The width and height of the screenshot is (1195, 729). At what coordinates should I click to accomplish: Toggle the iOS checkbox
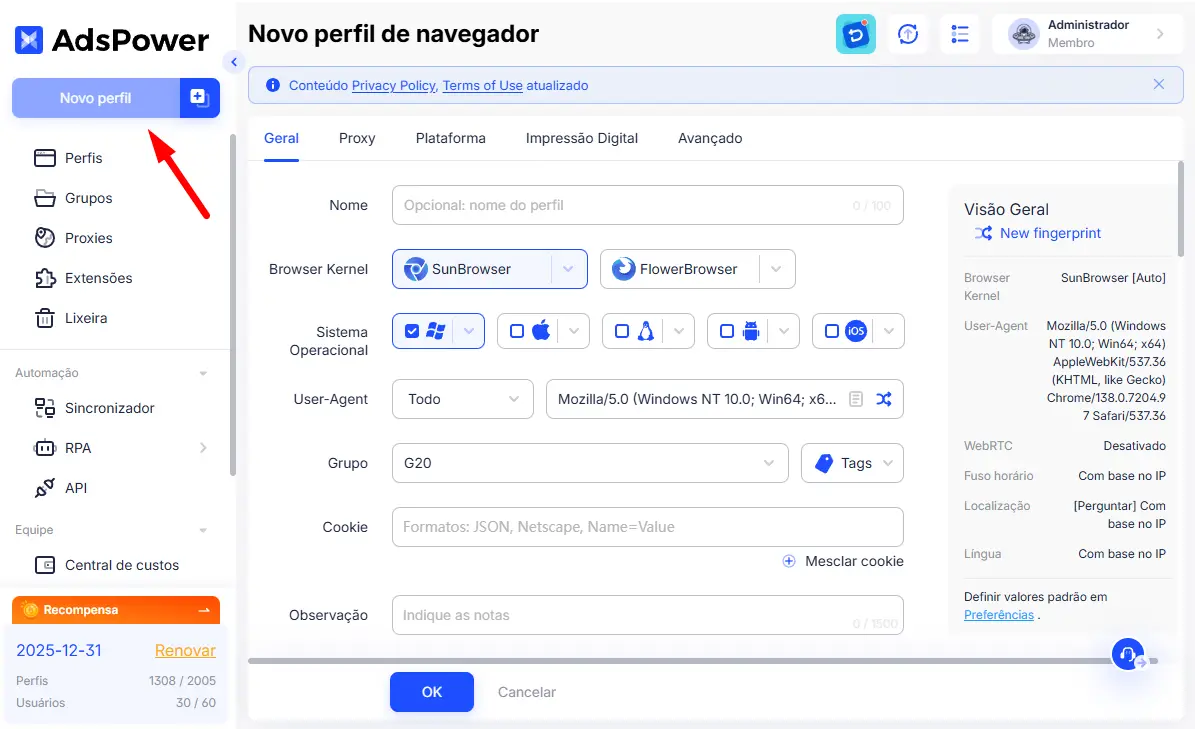click(x=832, y=331)
